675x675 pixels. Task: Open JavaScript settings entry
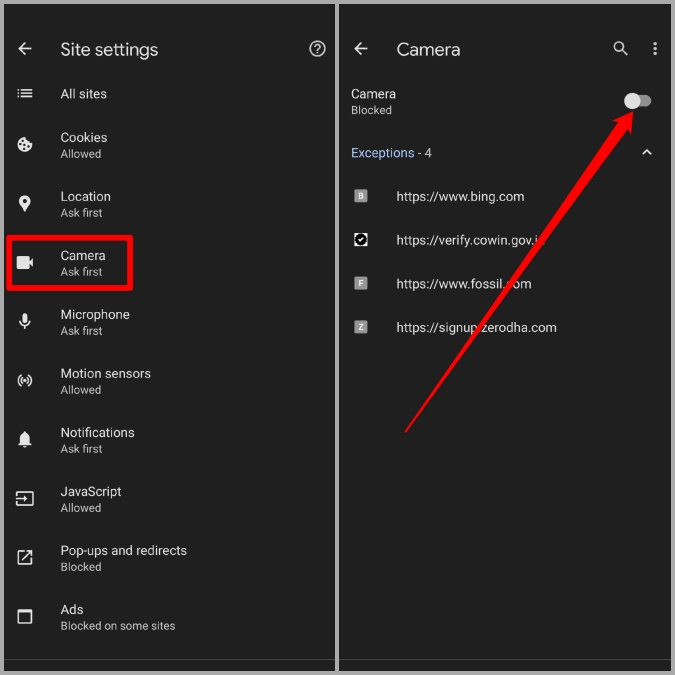[x=169, y=499]
